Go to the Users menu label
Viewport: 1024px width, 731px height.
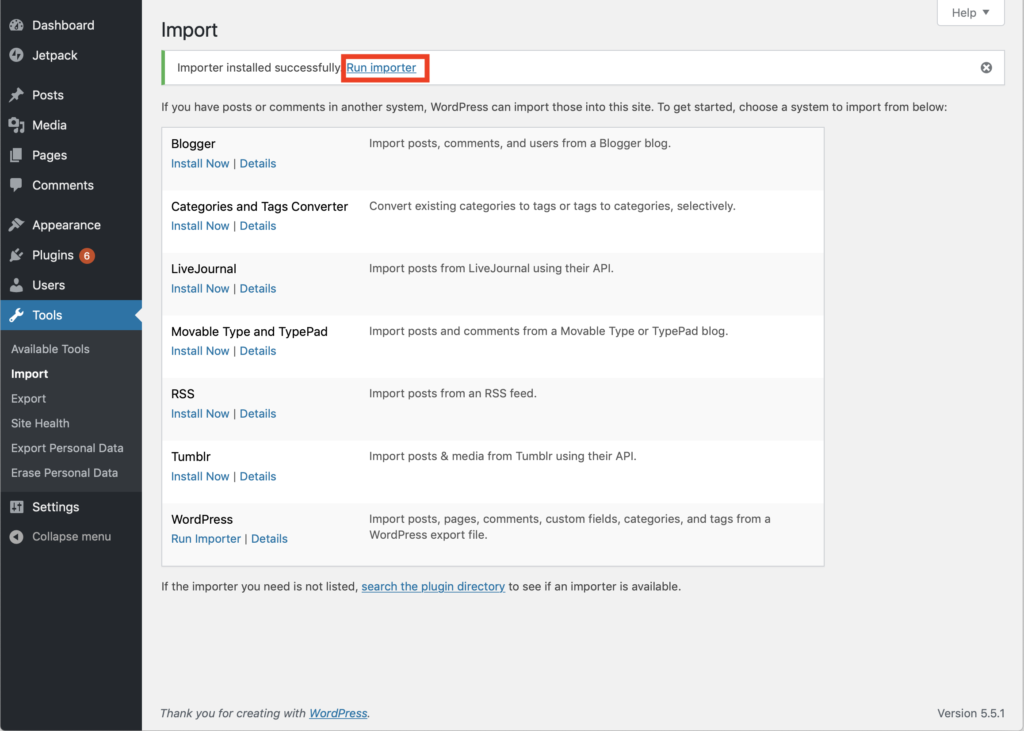click(48, 285)
